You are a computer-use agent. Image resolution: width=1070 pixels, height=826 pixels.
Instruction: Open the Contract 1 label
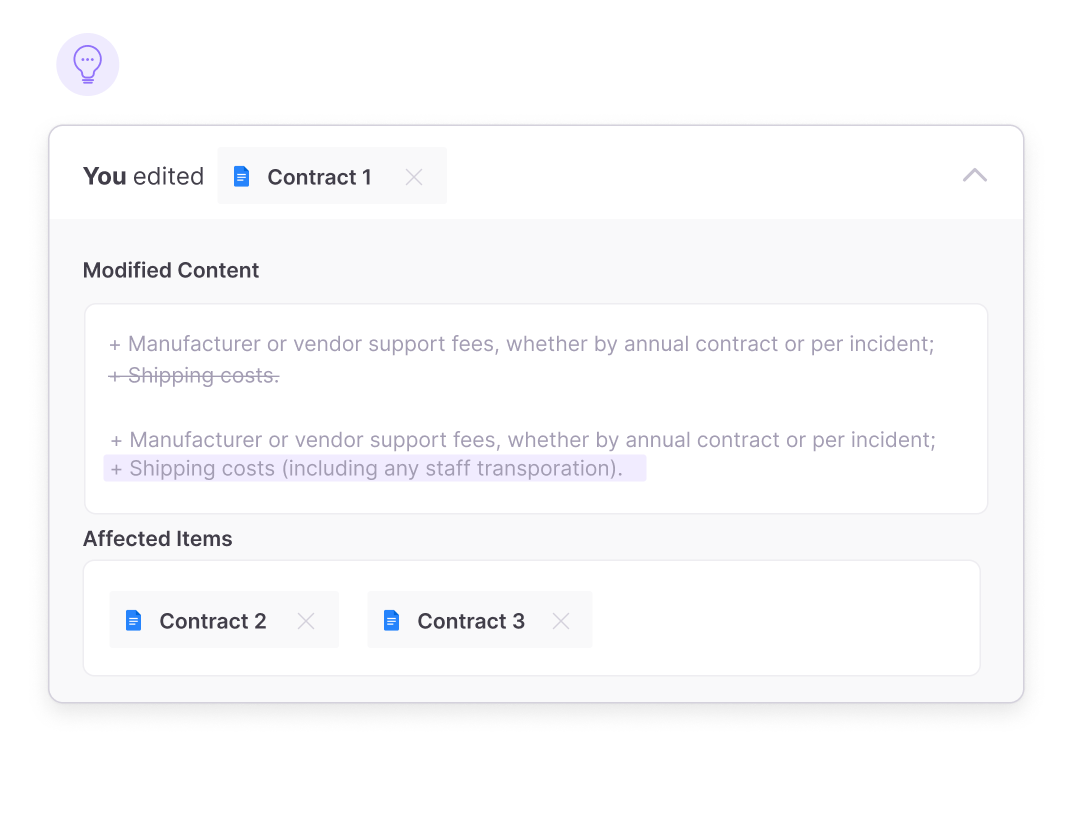pos(319,177)
